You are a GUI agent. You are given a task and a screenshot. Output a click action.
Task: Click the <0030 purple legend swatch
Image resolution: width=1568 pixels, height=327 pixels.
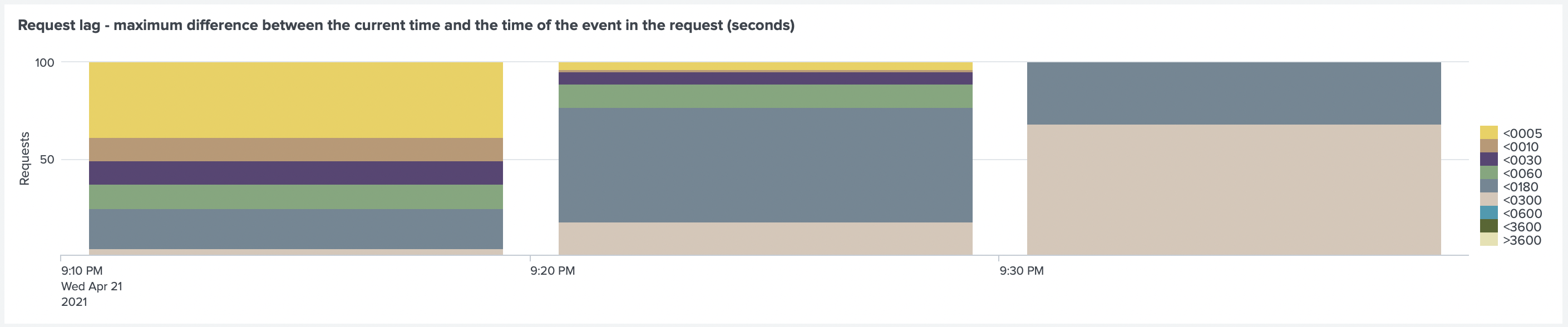pos(1488,159)
